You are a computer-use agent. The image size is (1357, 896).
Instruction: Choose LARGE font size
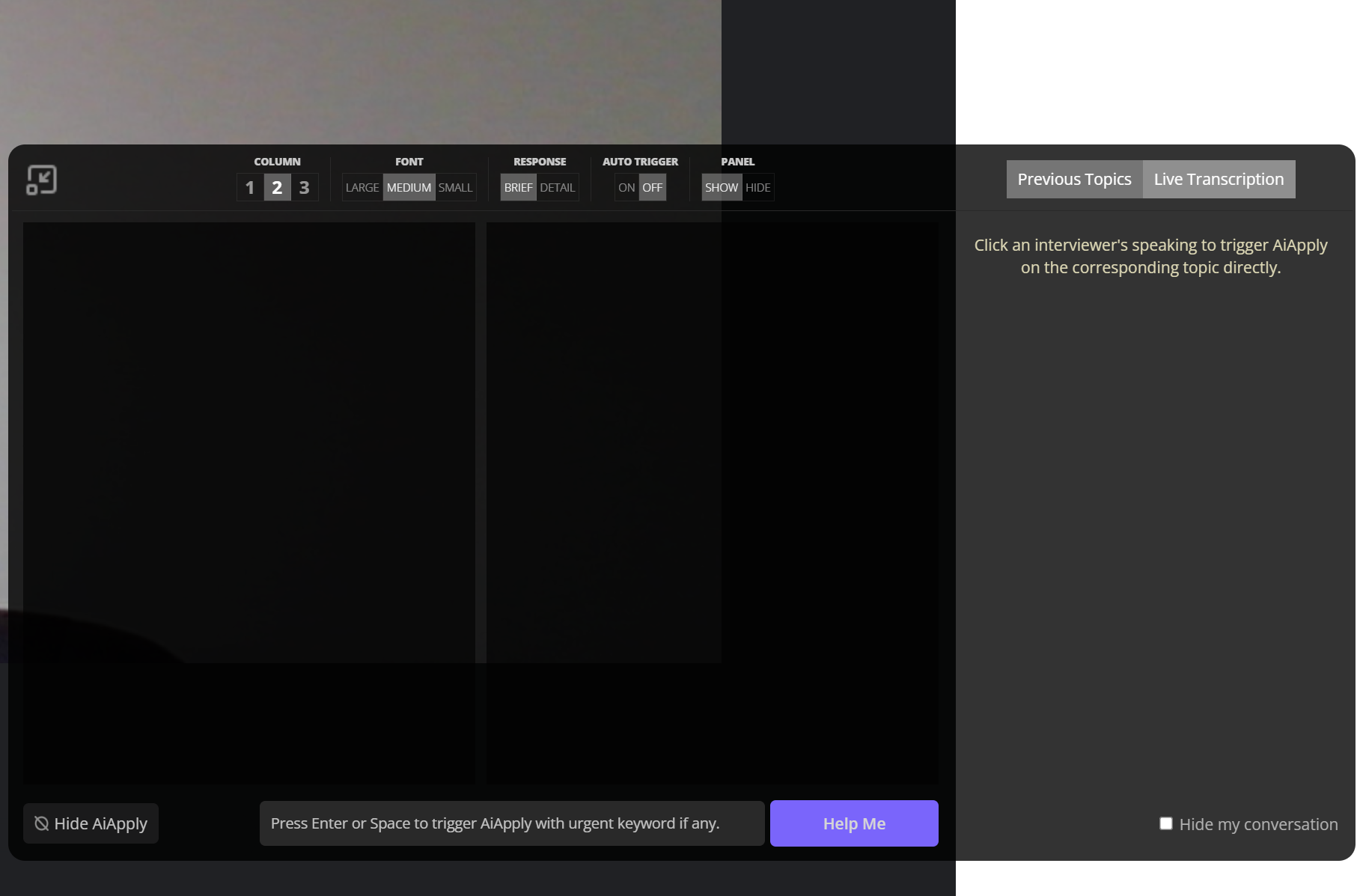pyautogui.click(x=362, y=187)
